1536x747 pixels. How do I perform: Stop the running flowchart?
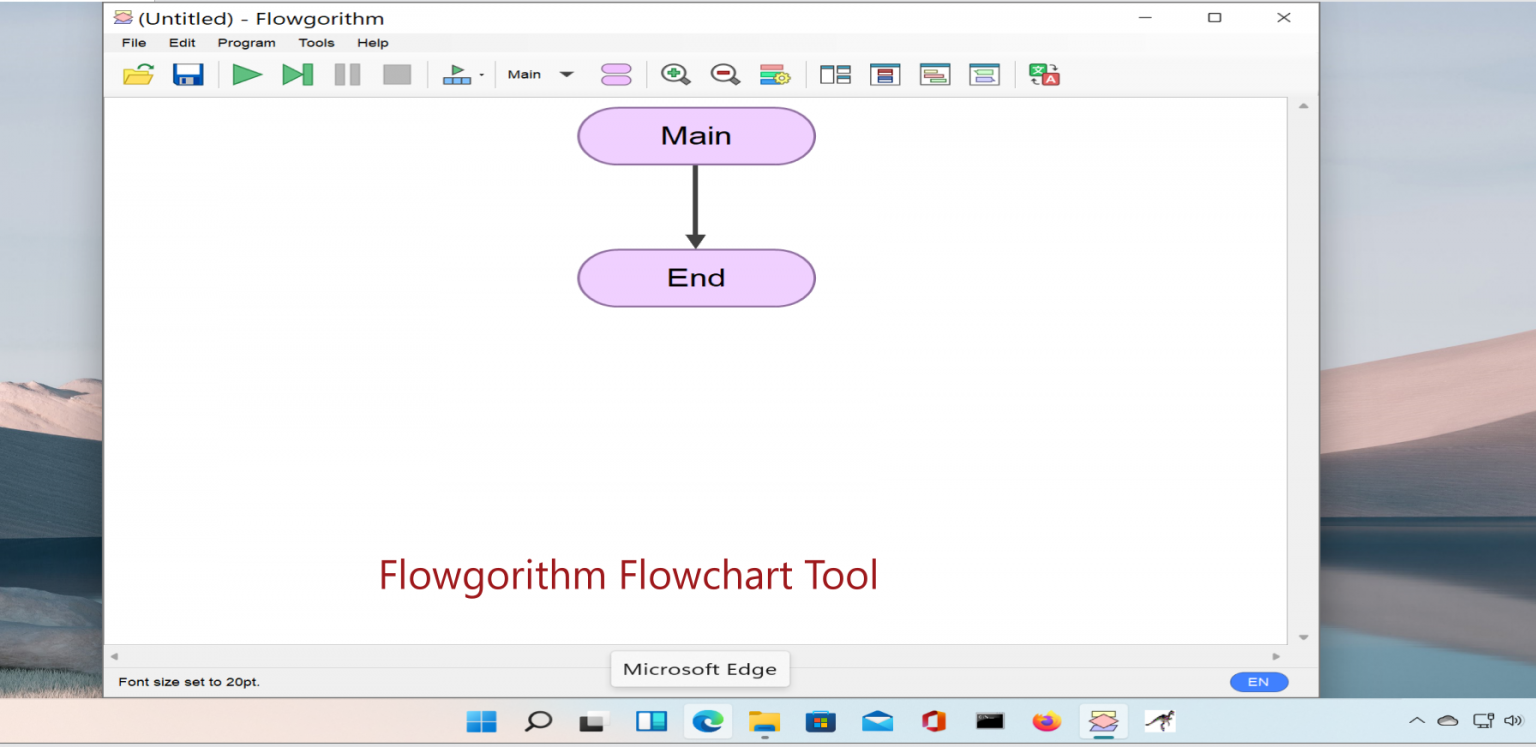coord(397,73)
